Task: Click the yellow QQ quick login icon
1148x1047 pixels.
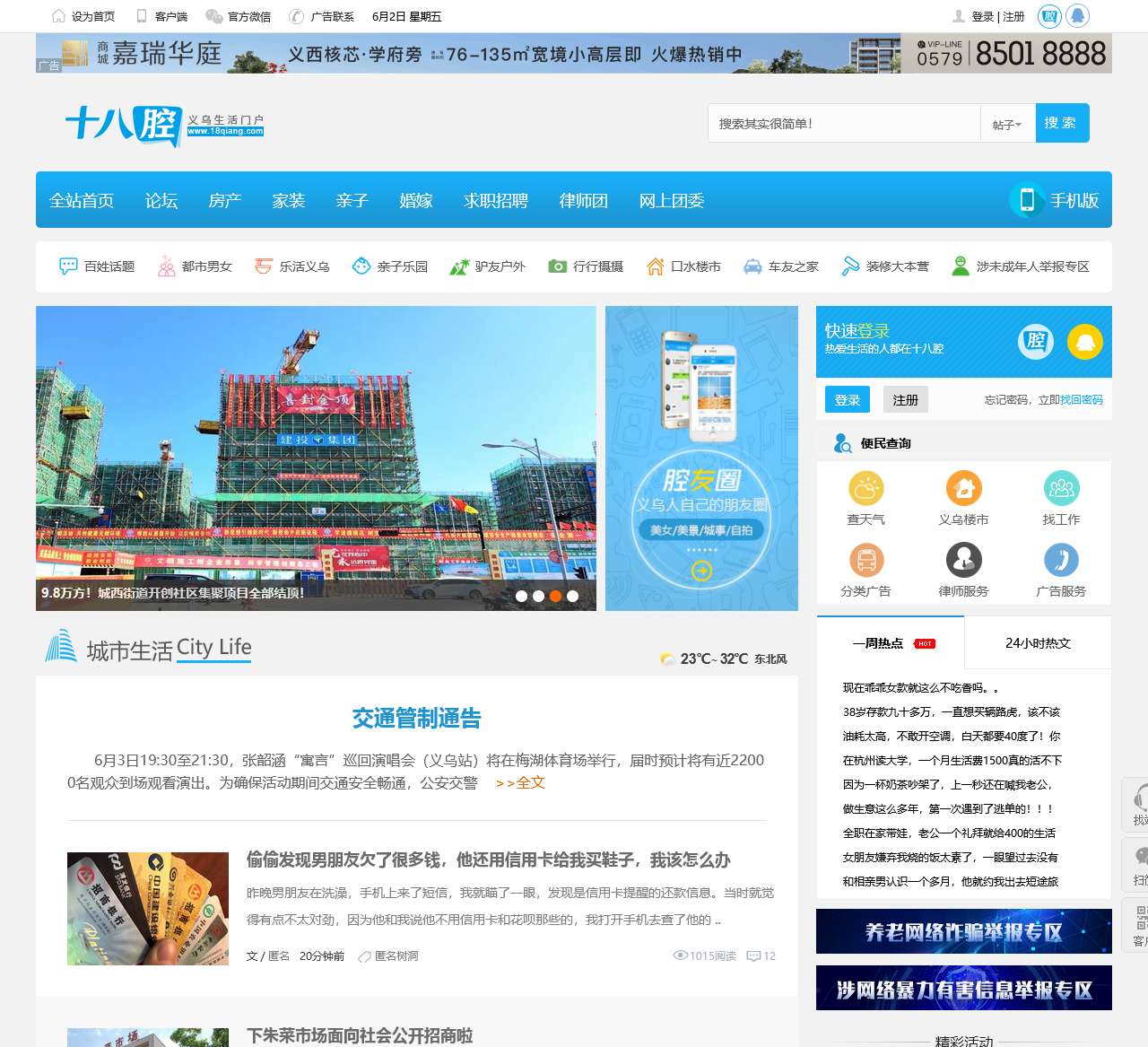Action: click(x=1085, y=342)
